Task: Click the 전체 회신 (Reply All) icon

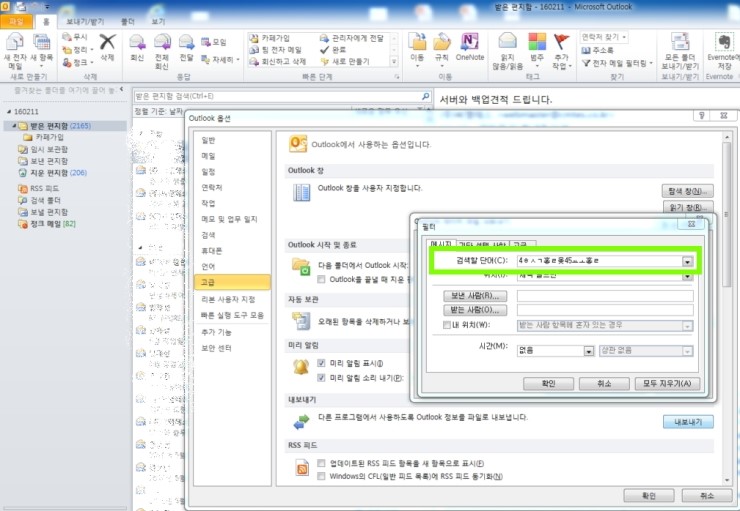Action: (162, 42)
